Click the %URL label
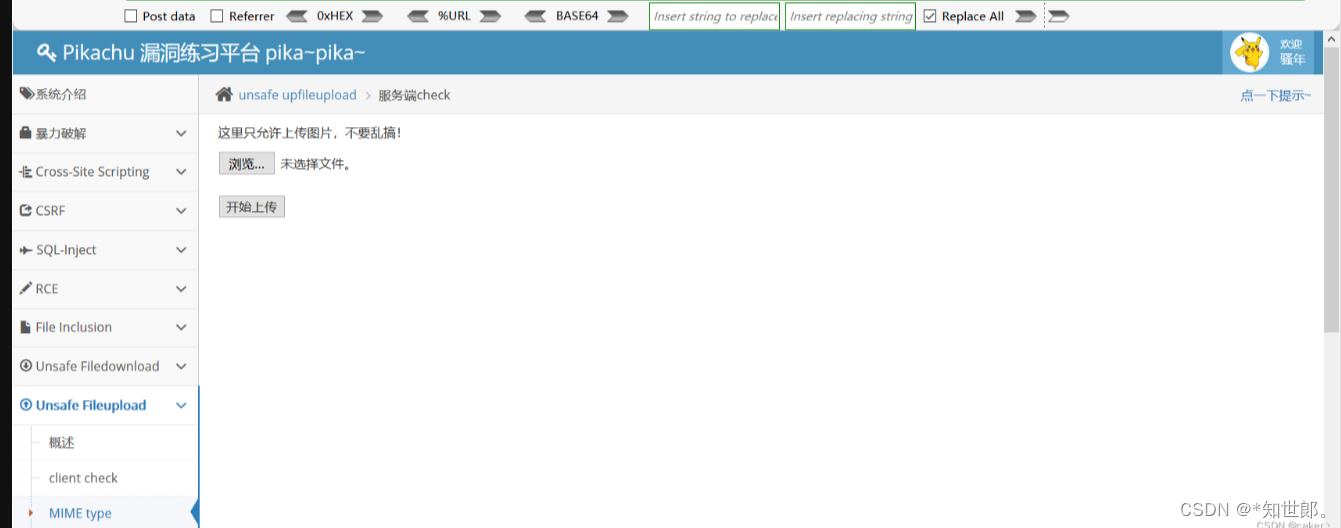 coord(454,16)
